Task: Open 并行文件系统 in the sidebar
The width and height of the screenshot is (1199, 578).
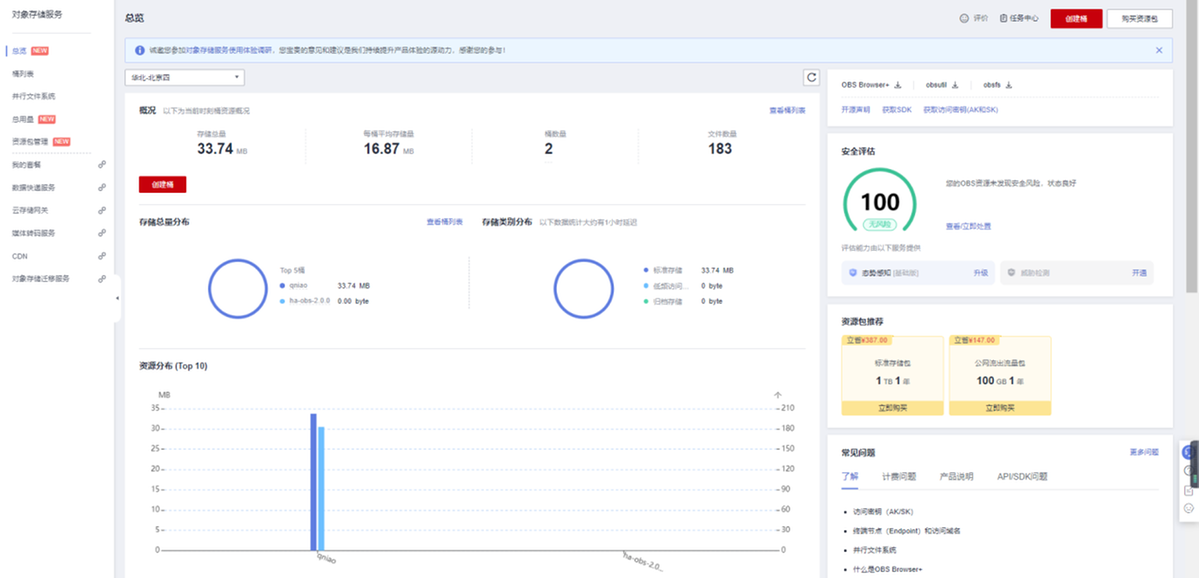Action: point(34,96)
